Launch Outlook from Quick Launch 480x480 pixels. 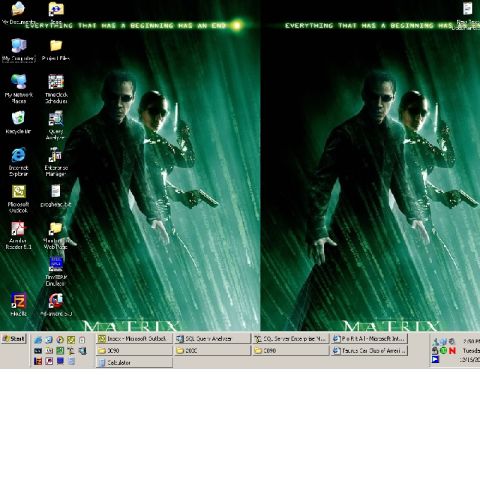(71, 340)
